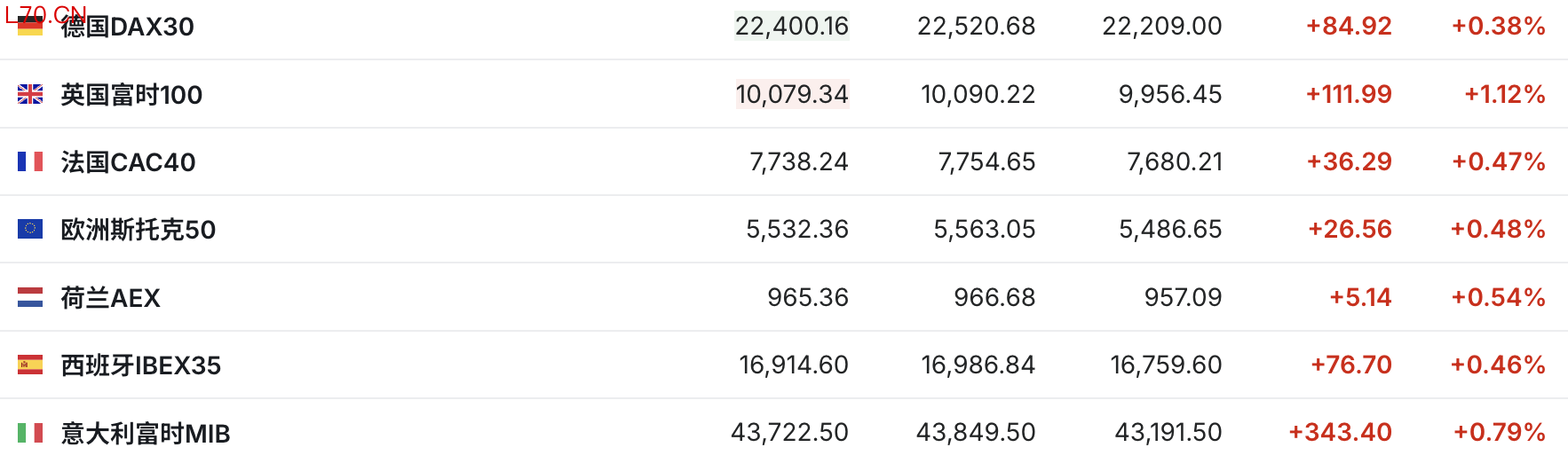Click the Italian flag icon
The width and height of the screenshot is (1568, 463).
click(x=30, y=433)
